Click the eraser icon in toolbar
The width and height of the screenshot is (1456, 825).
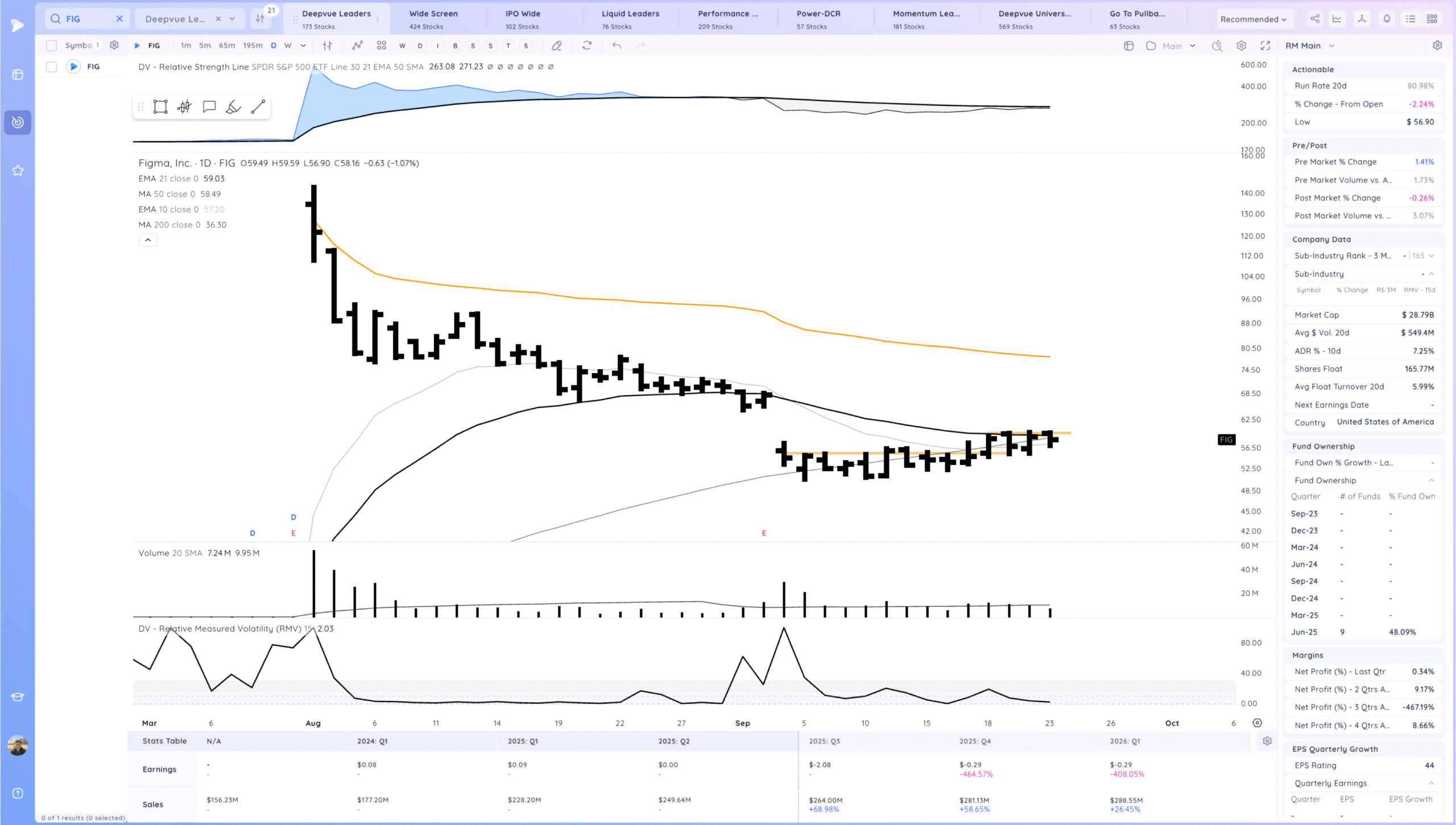(x=557, y=46)
